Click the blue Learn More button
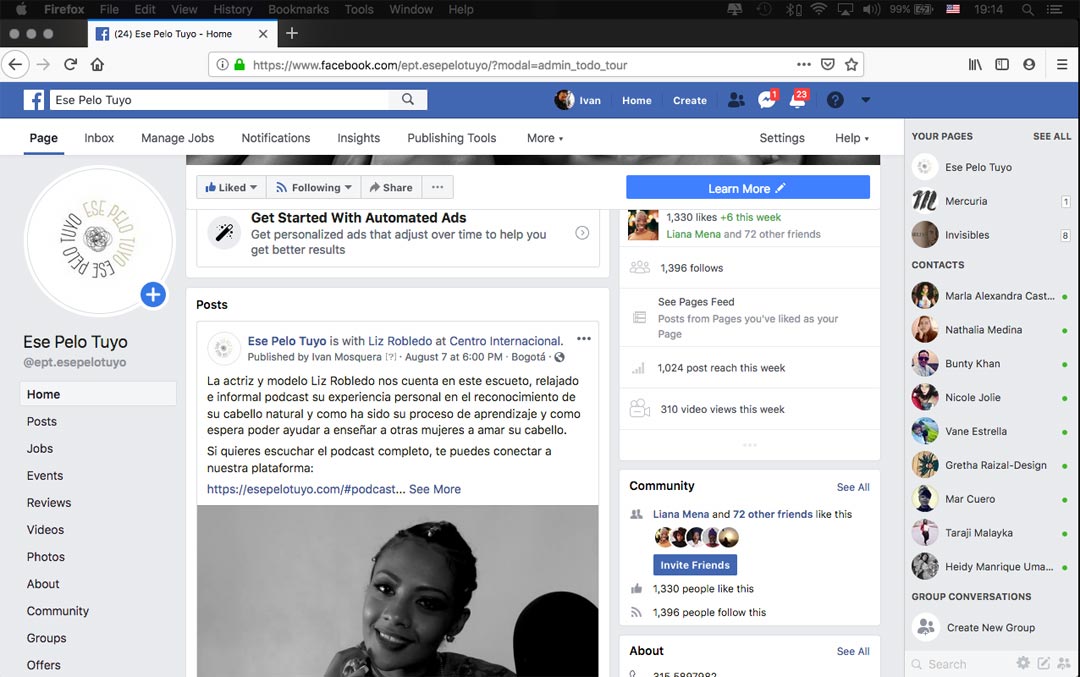Viewport: 1080px width, 677px height. click(747, 188)
